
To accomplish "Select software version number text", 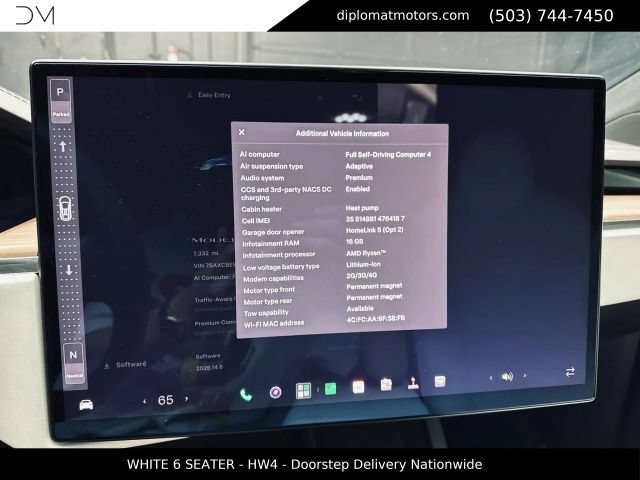I will tap(209, 367).
